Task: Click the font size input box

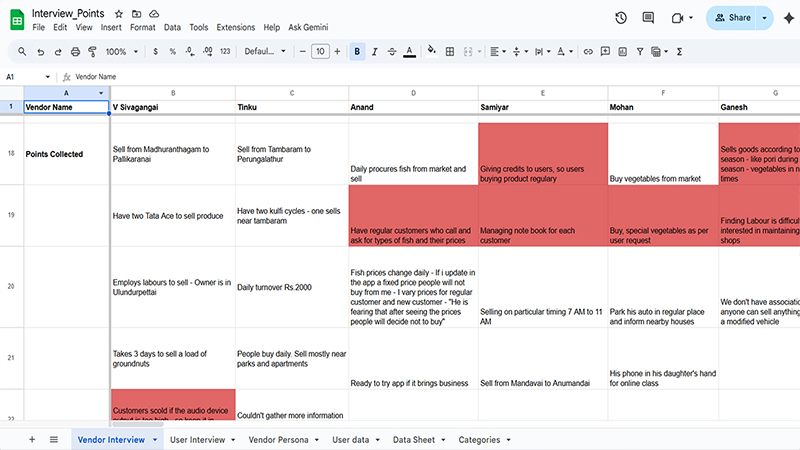Action: pyautogui.click(x=320, y=51)
